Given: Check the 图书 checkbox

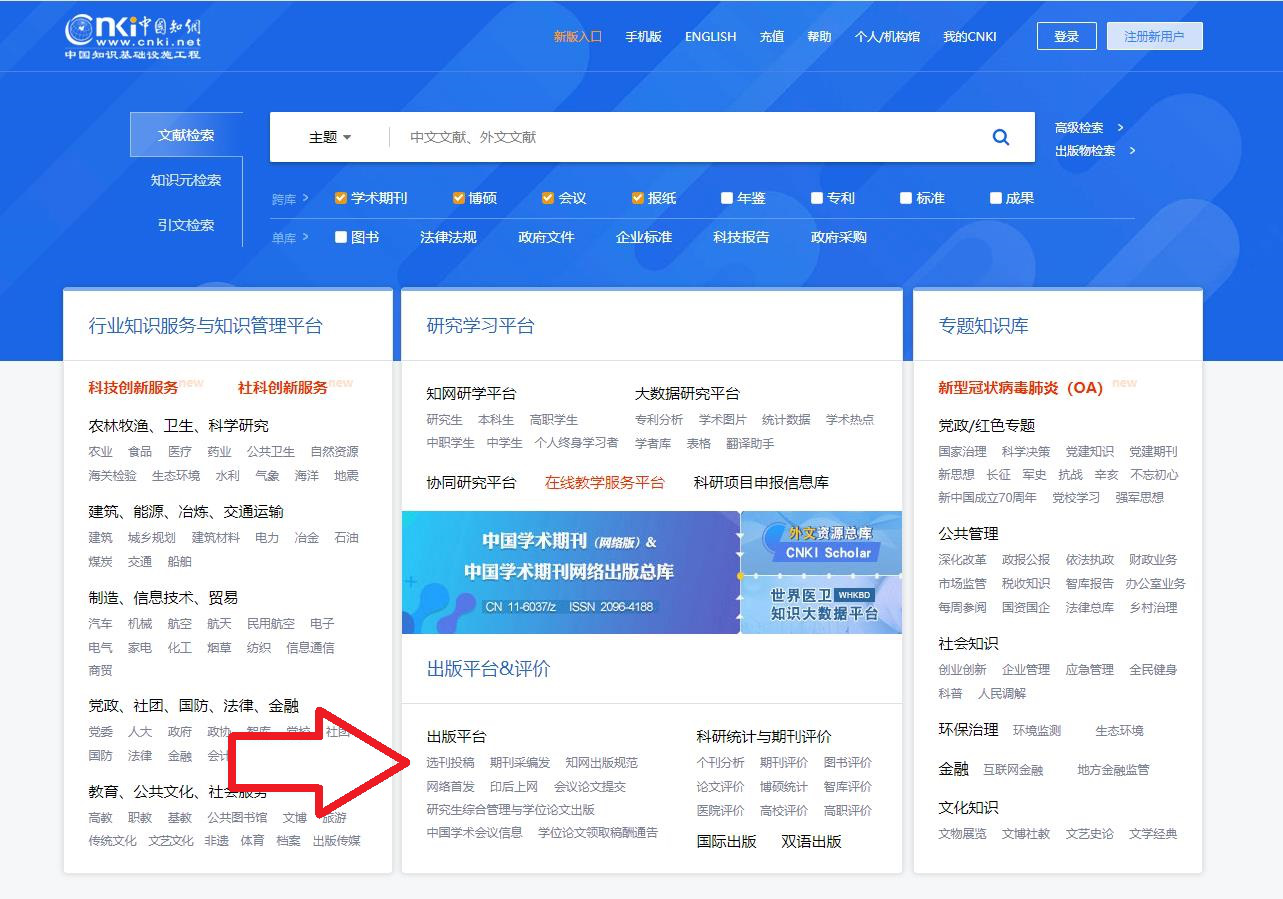Looking at the screenshot, I should pos(341,237).
